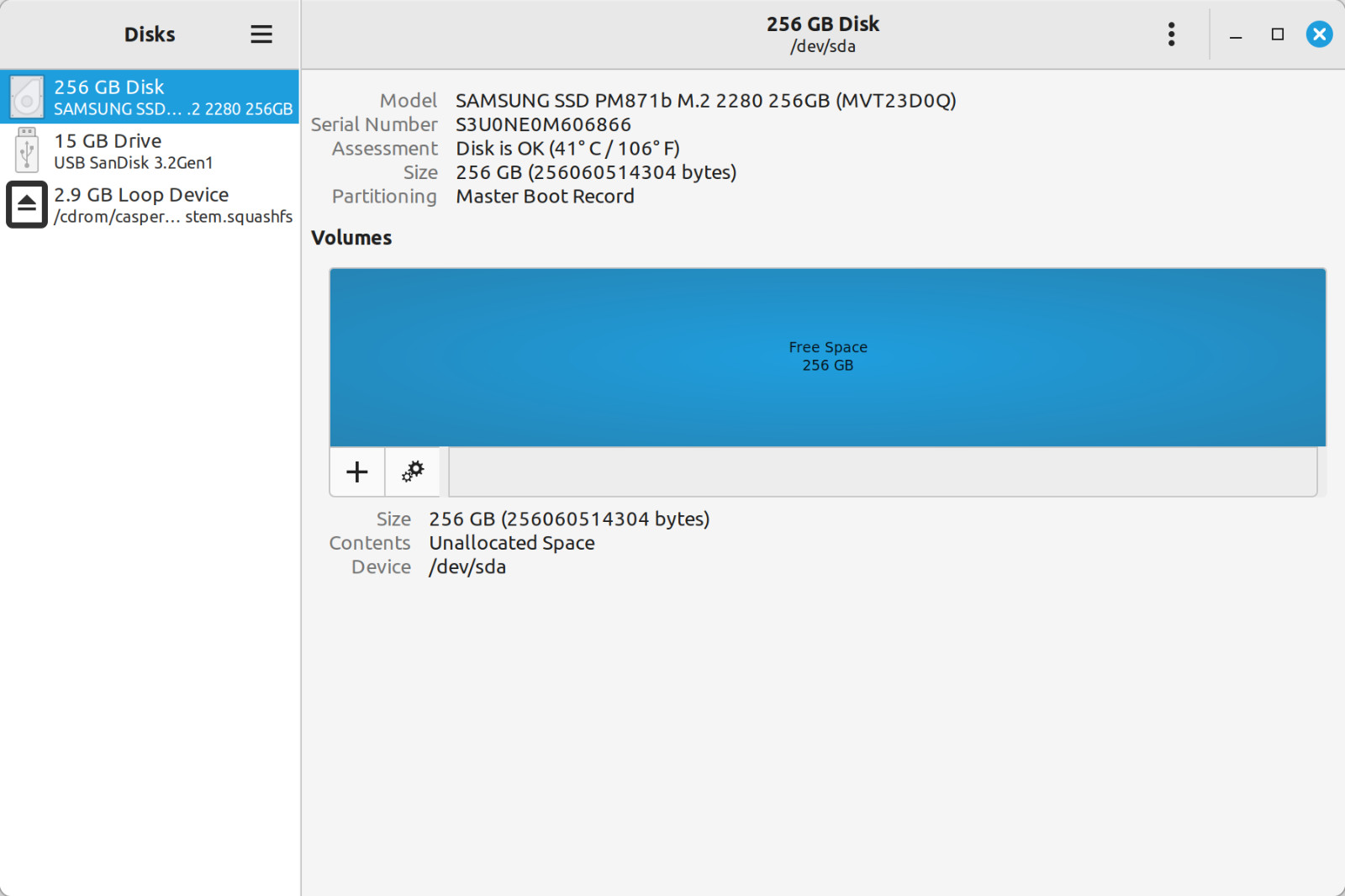Select the Free Space 256 GB volume block
The image size is (1345, 896).
click(x=828, y=357)
